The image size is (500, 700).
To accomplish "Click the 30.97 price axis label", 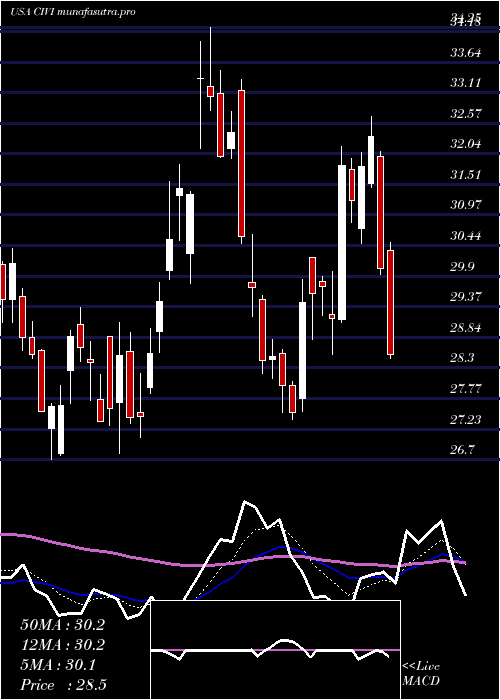I will 466,205.
